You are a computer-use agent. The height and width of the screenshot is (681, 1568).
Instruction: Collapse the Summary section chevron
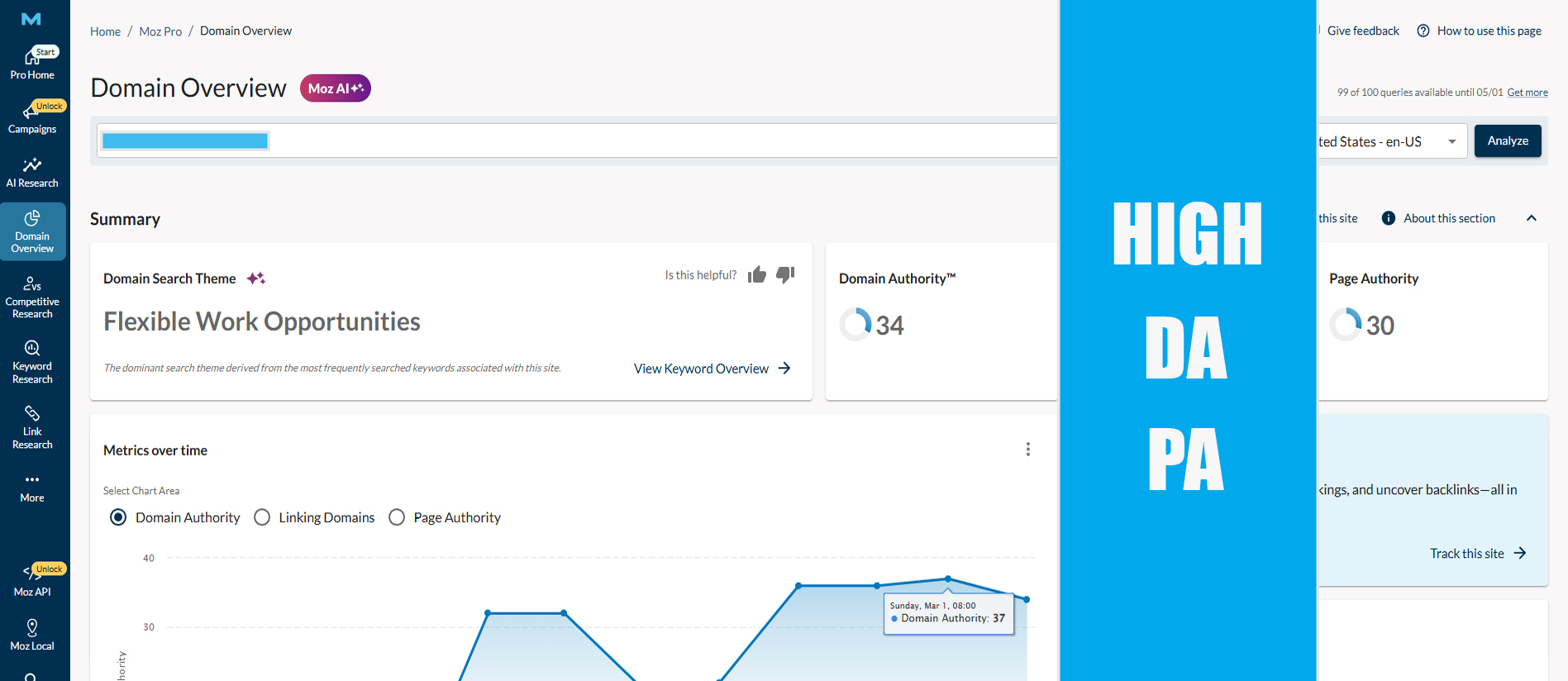[x=1532, y=218]
